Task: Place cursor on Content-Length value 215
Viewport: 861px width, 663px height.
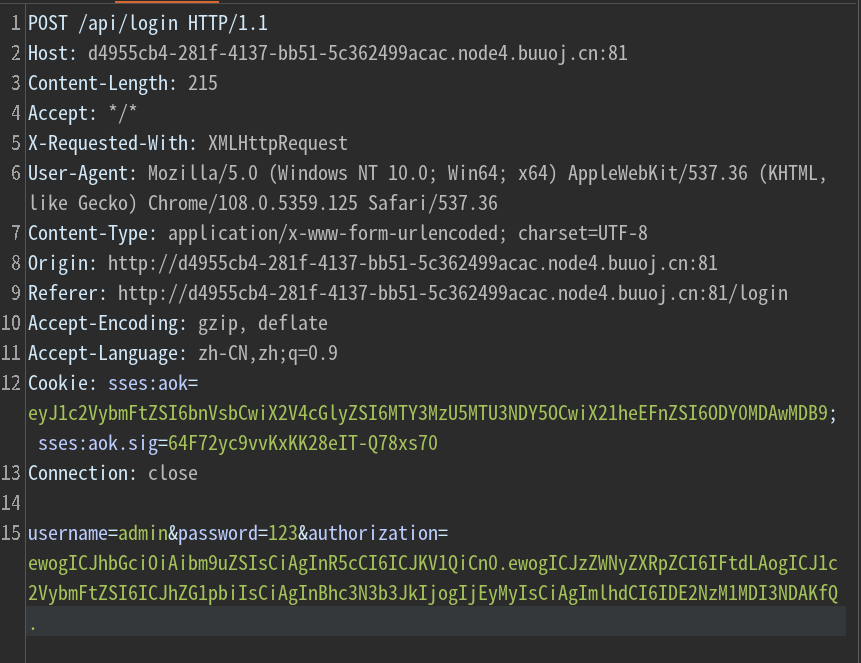Action: (202, 83)
